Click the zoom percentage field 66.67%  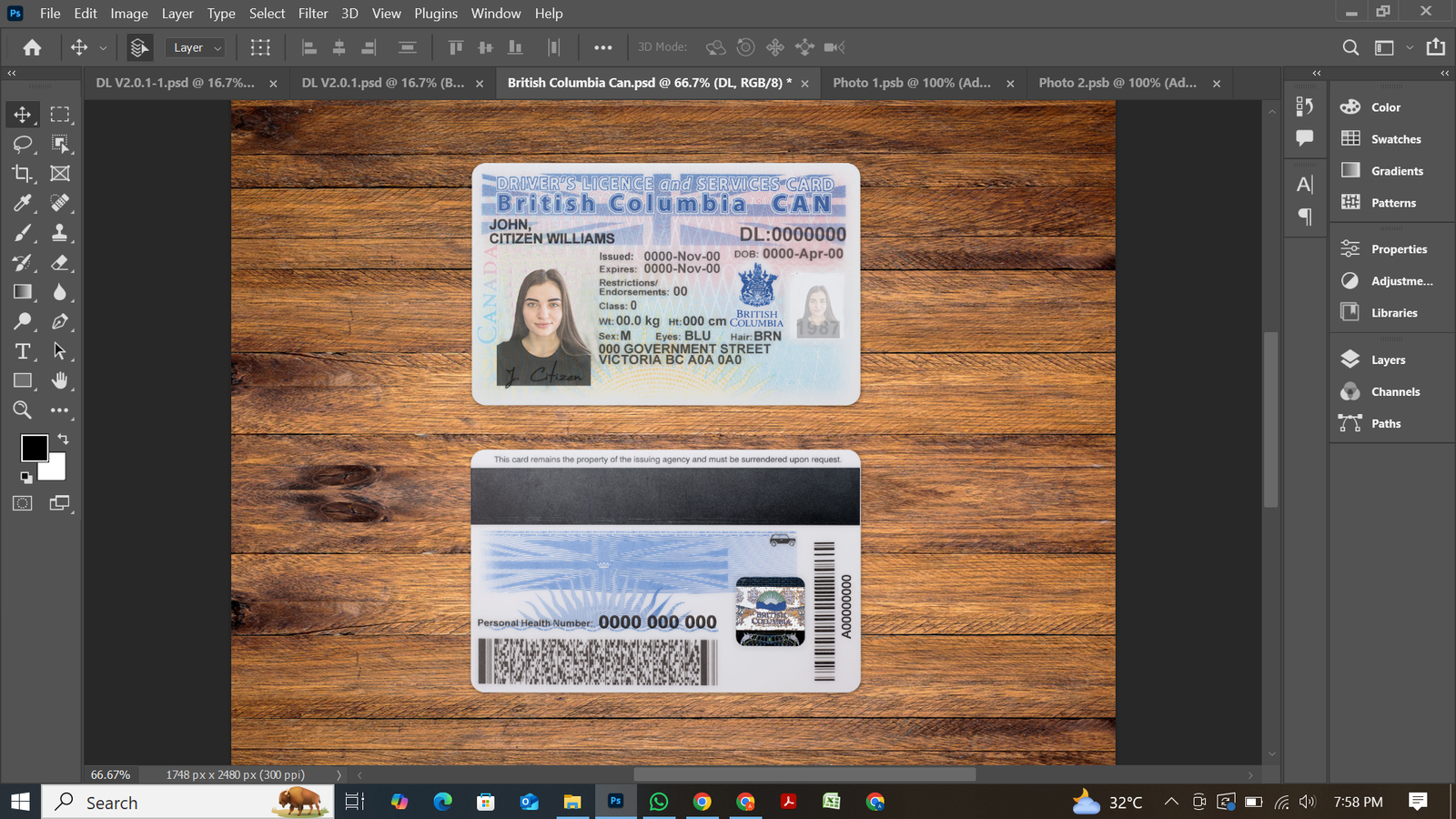[111, 775]
